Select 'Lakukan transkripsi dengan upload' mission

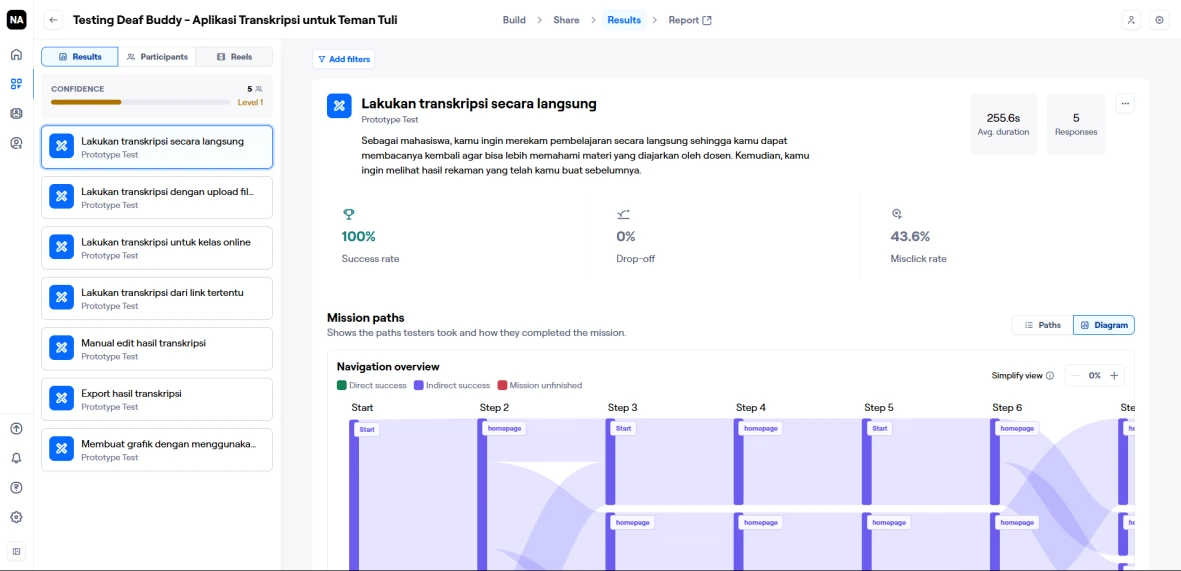[x=157, y=197]
